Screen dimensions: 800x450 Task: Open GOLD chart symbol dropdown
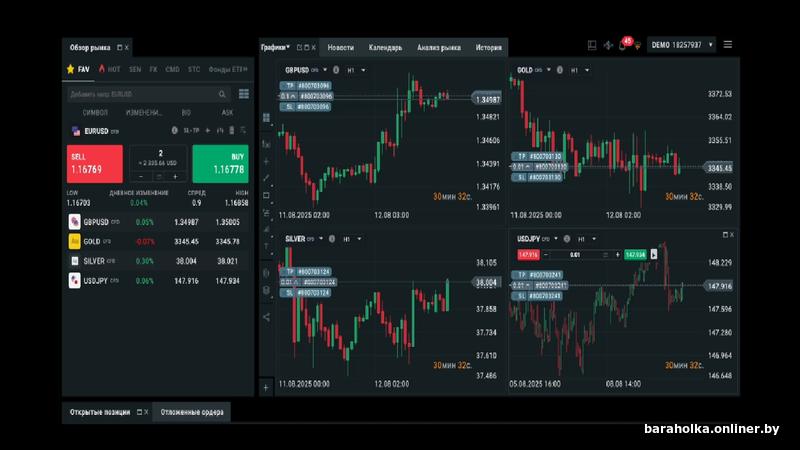pyautogui.click(x=548, y=70)
